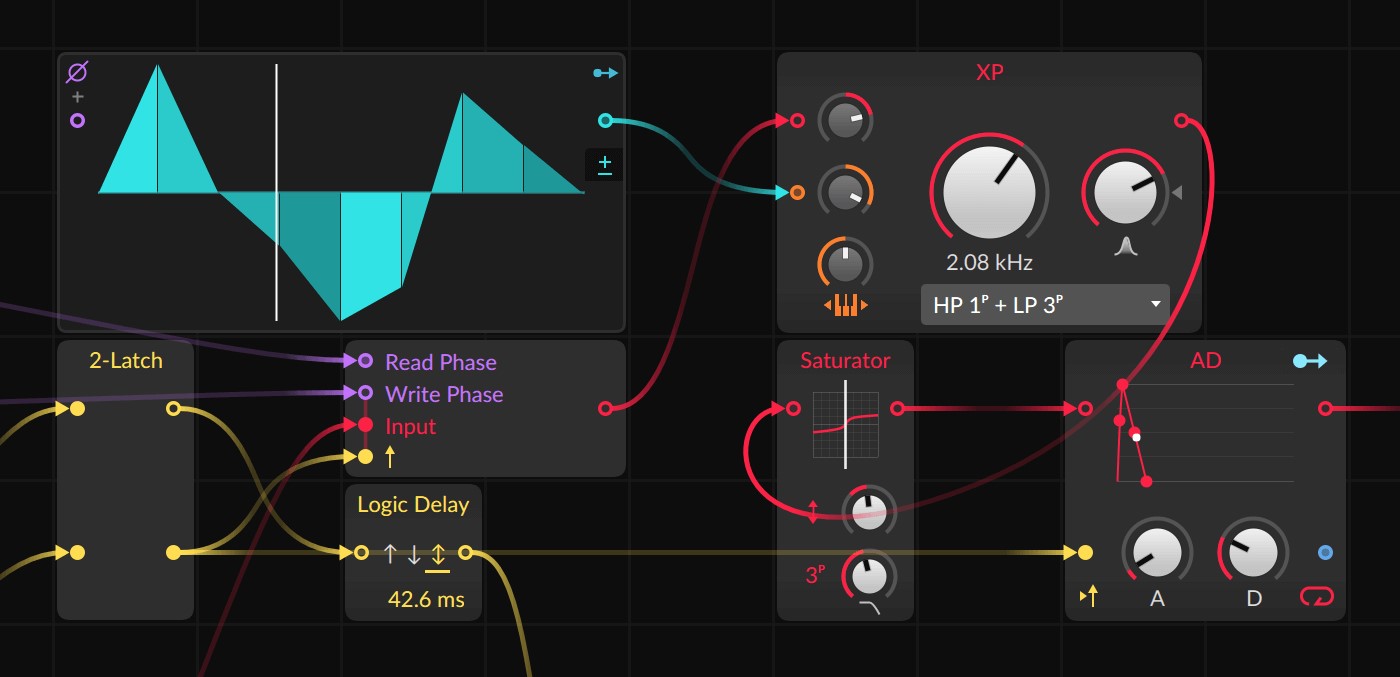Select rising-edge up arrow in Logic Delay

coord(390,552)
